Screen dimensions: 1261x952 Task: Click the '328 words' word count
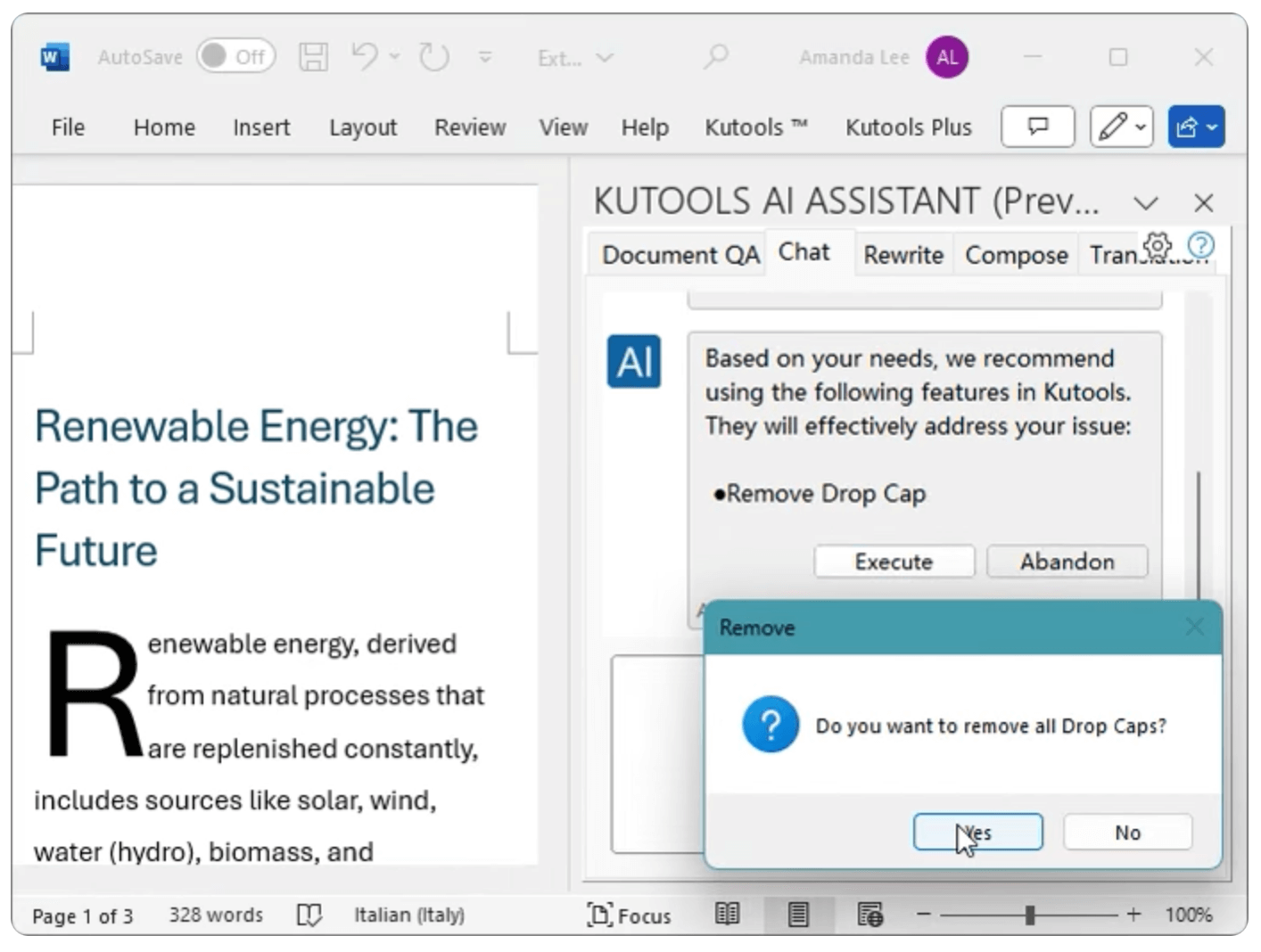click(x=216, y=915)
